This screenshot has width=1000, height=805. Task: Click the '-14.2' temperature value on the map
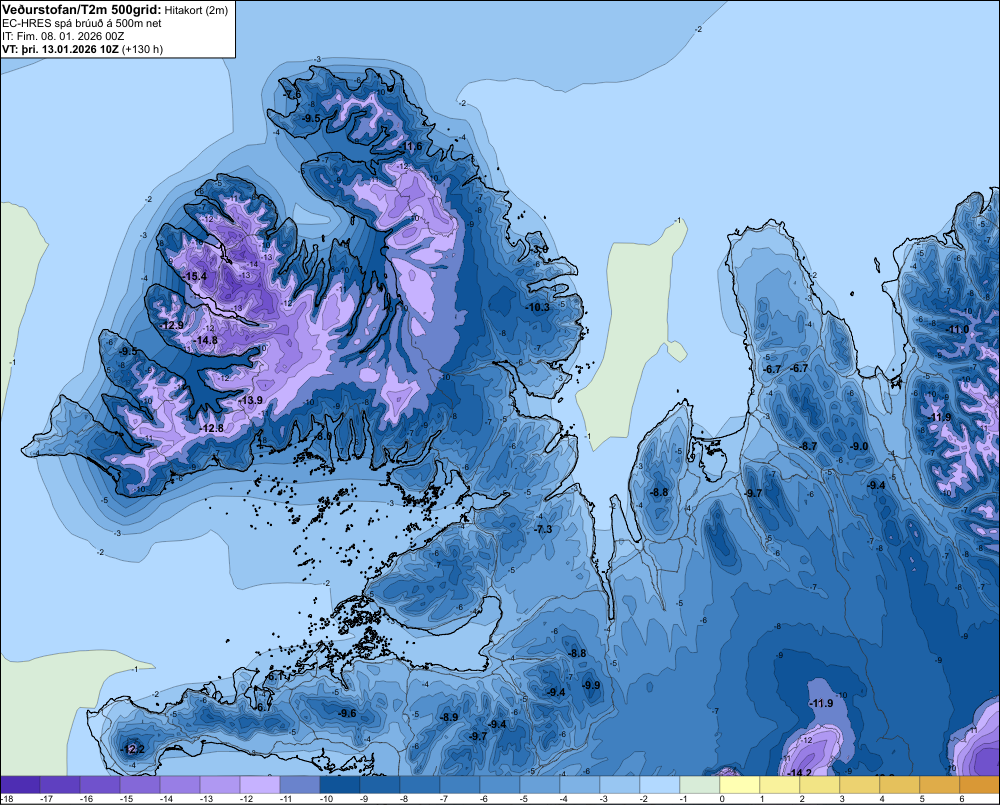[799, 773]
